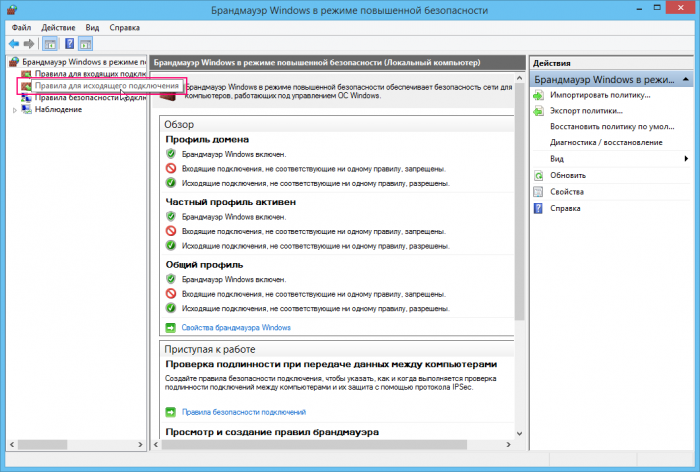Click the center pane horizontal scrollbar thumb
This screenshot has height=472, width=700.
[x=314, y=445]
